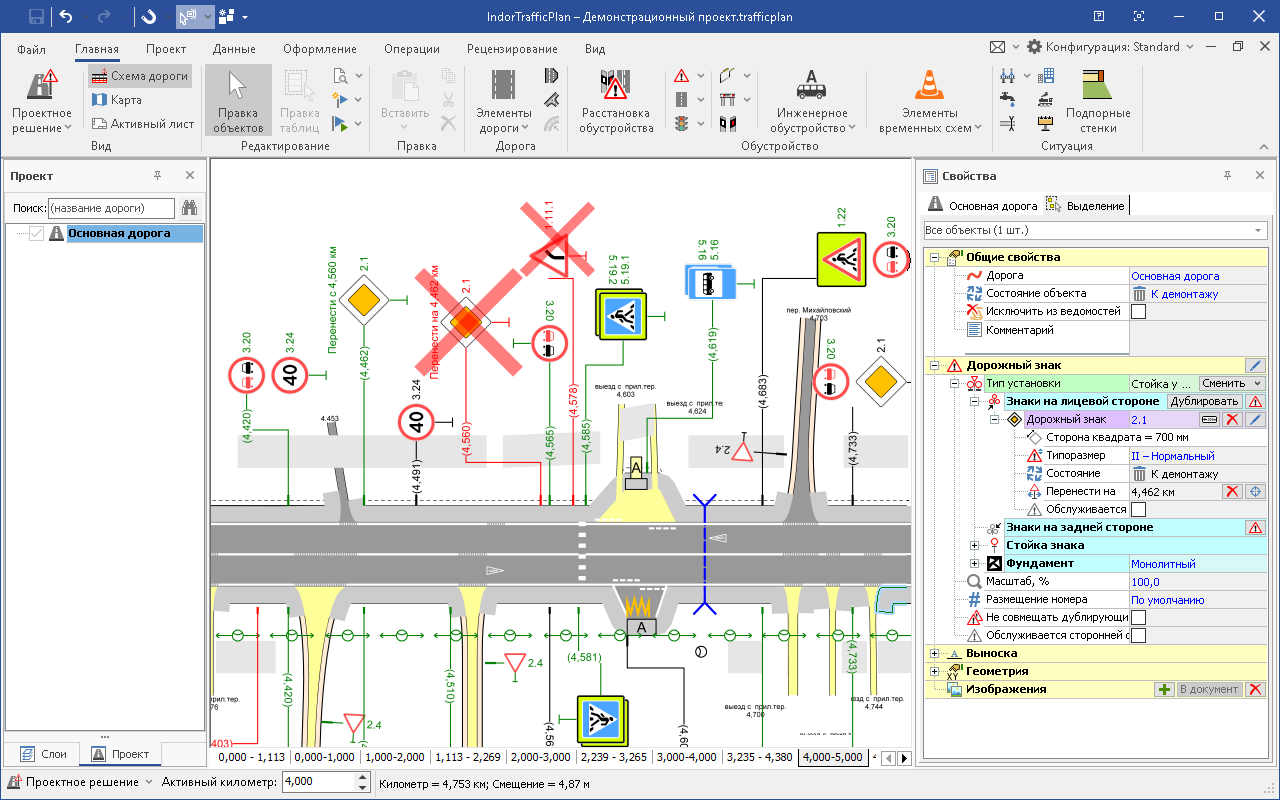Click green plus icon in Изображения row
The image size is (1280, 800).
point(1164,689)
